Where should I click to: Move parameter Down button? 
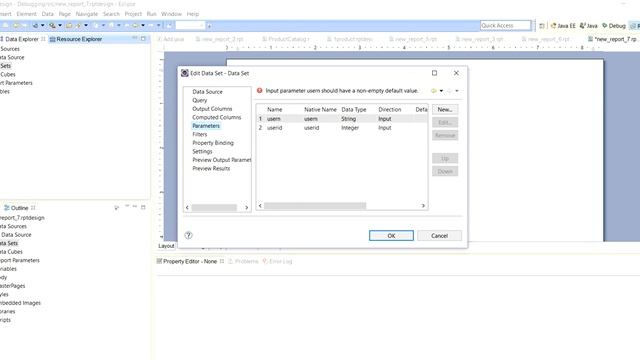(x=445, y=171)
